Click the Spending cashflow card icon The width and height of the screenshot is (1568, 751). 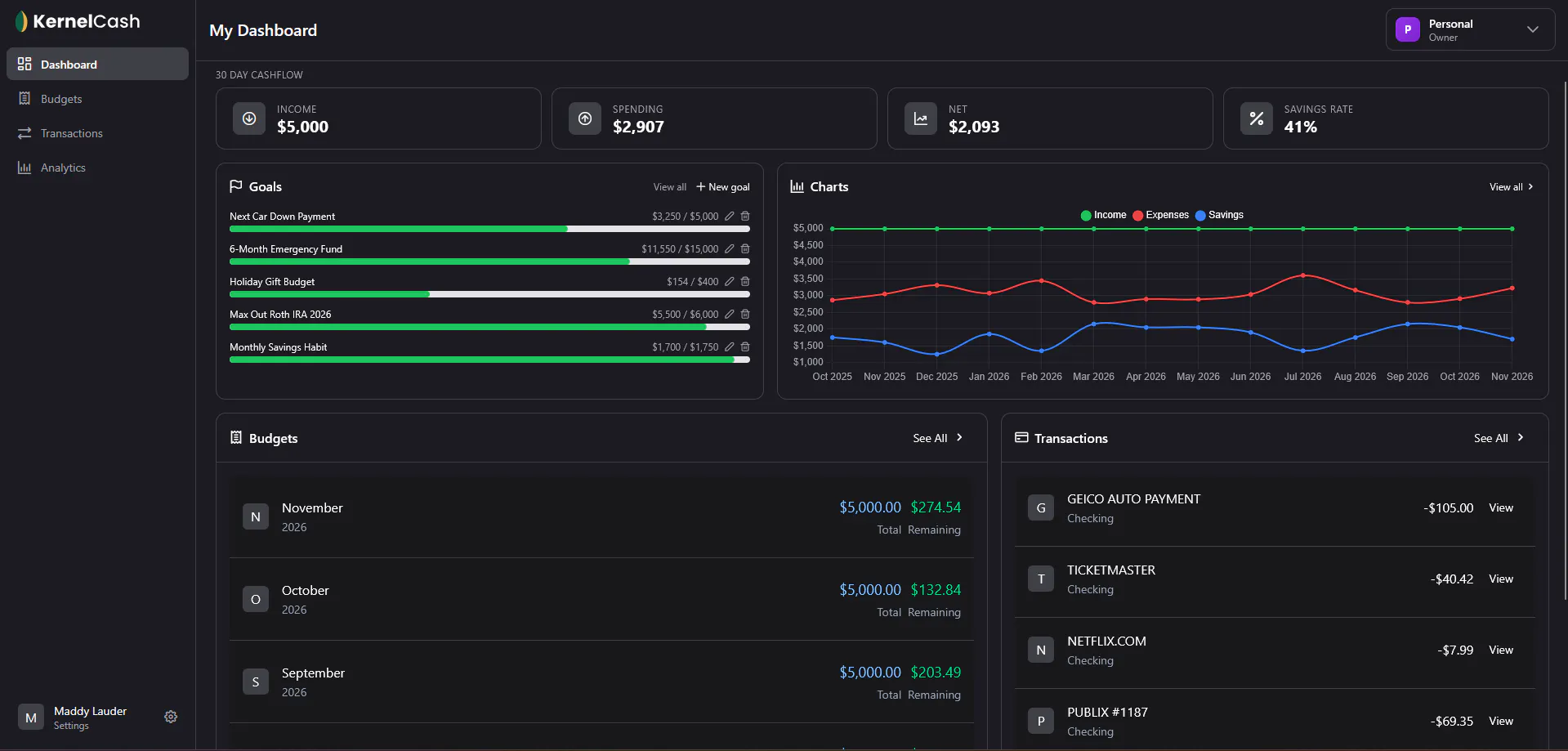[x=585, y=118]
